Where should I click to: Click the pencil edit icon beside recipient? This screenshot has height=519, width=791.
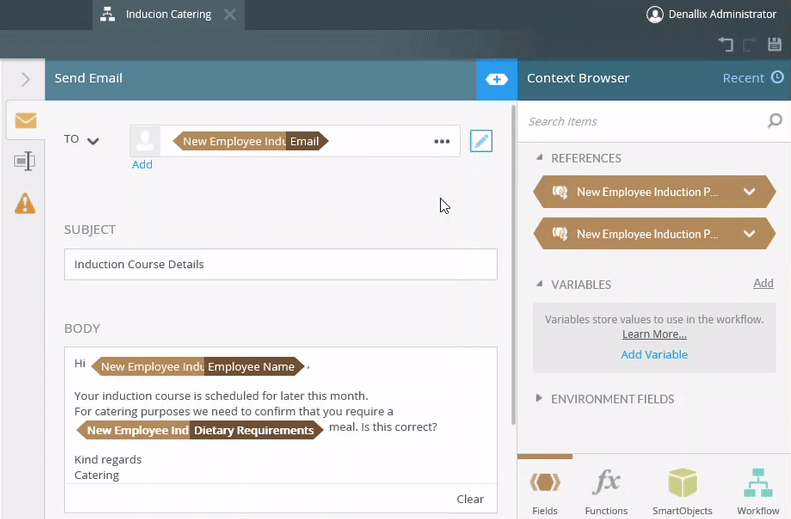point(481,141)
